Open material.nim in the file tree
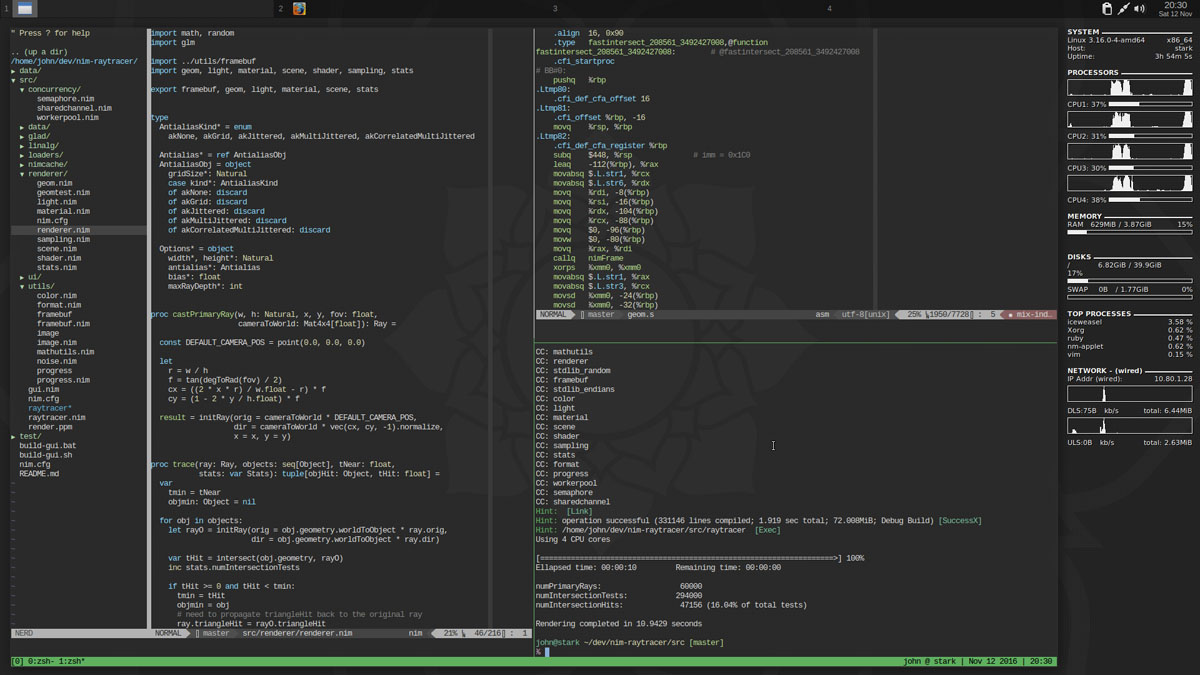The image size is (1200, 675). point(63,212)
